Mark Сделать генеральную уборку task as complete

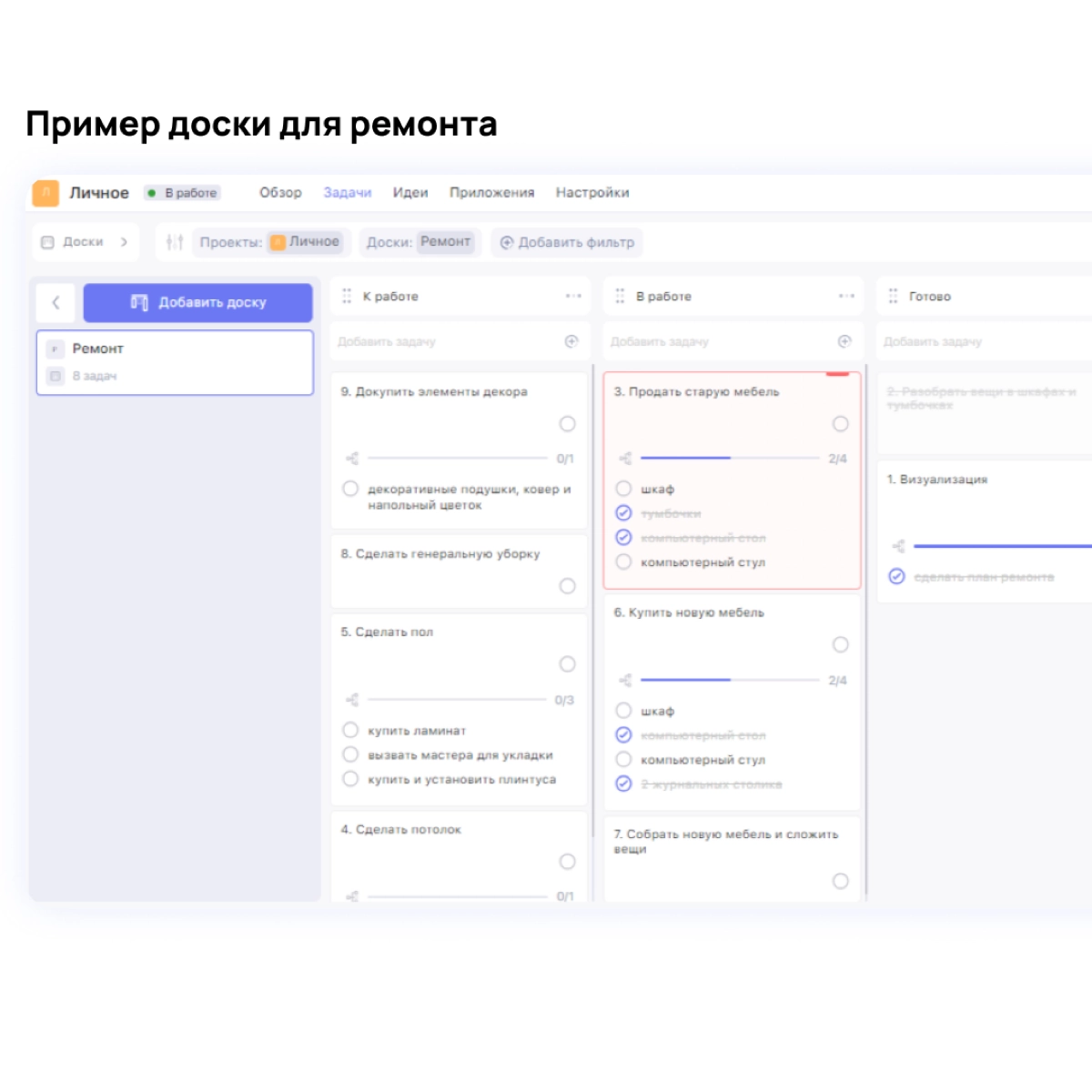click(567, 586)
